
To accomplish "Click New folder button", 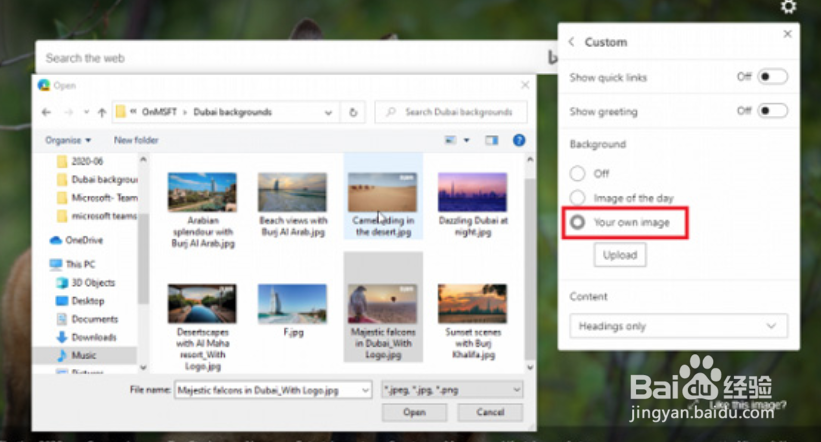I will [136, 140].
